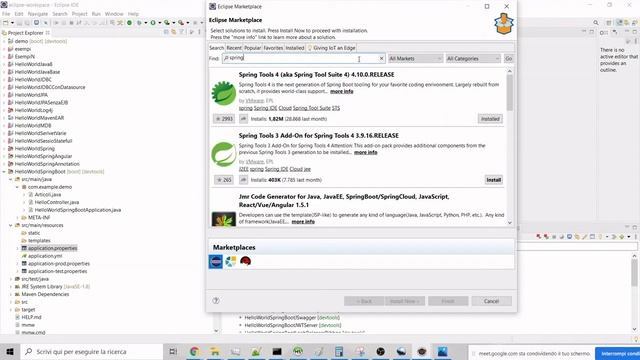This screenshot has height=360, width=640.
Task: Select the Red Hat marketplace icon
Action: 245,261
